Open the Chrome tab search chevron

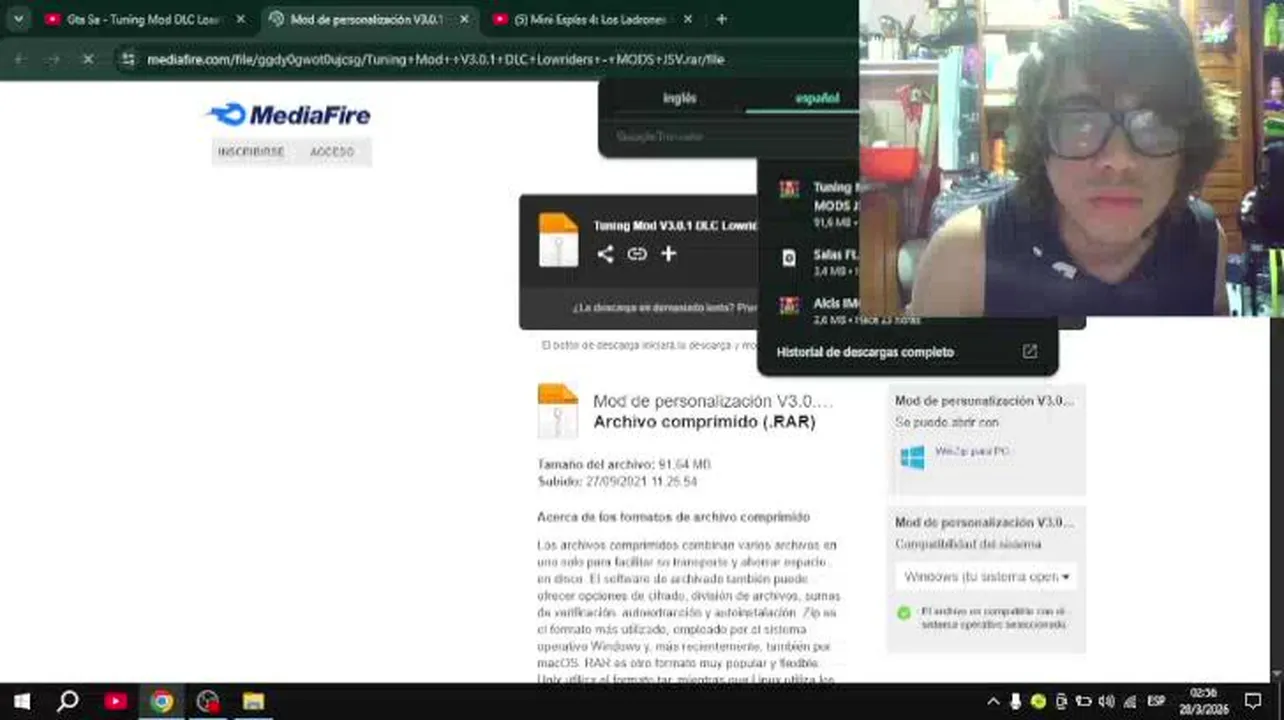[18, 19]
